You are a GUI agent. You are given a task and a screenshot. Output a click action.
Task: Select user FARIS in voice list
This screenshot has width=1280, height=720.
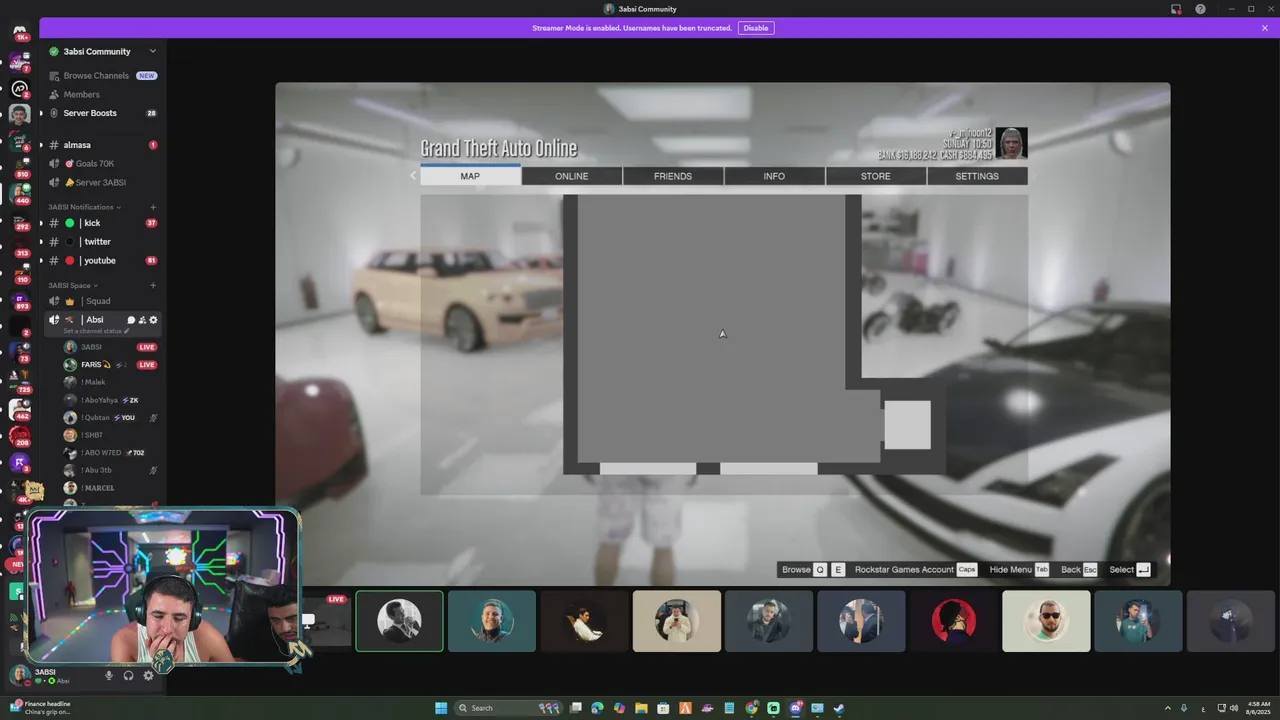(x=109, y=365)
